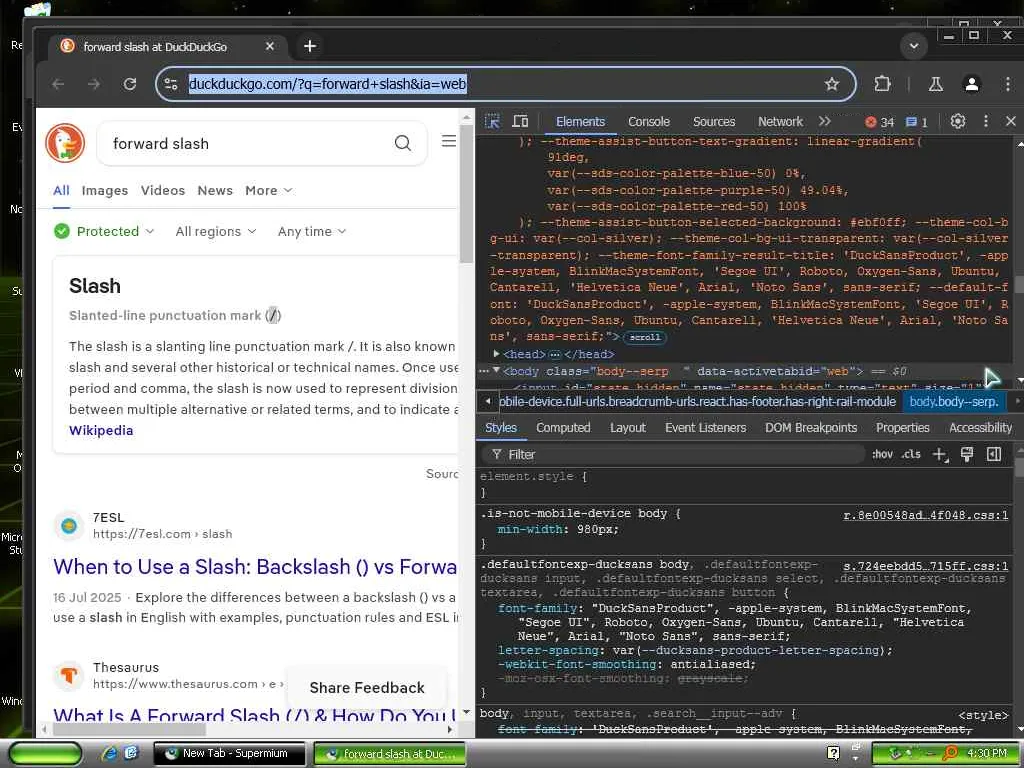Open the Event Listeners tab
Screen dimensions: 1024x768
tap(705, 428)
